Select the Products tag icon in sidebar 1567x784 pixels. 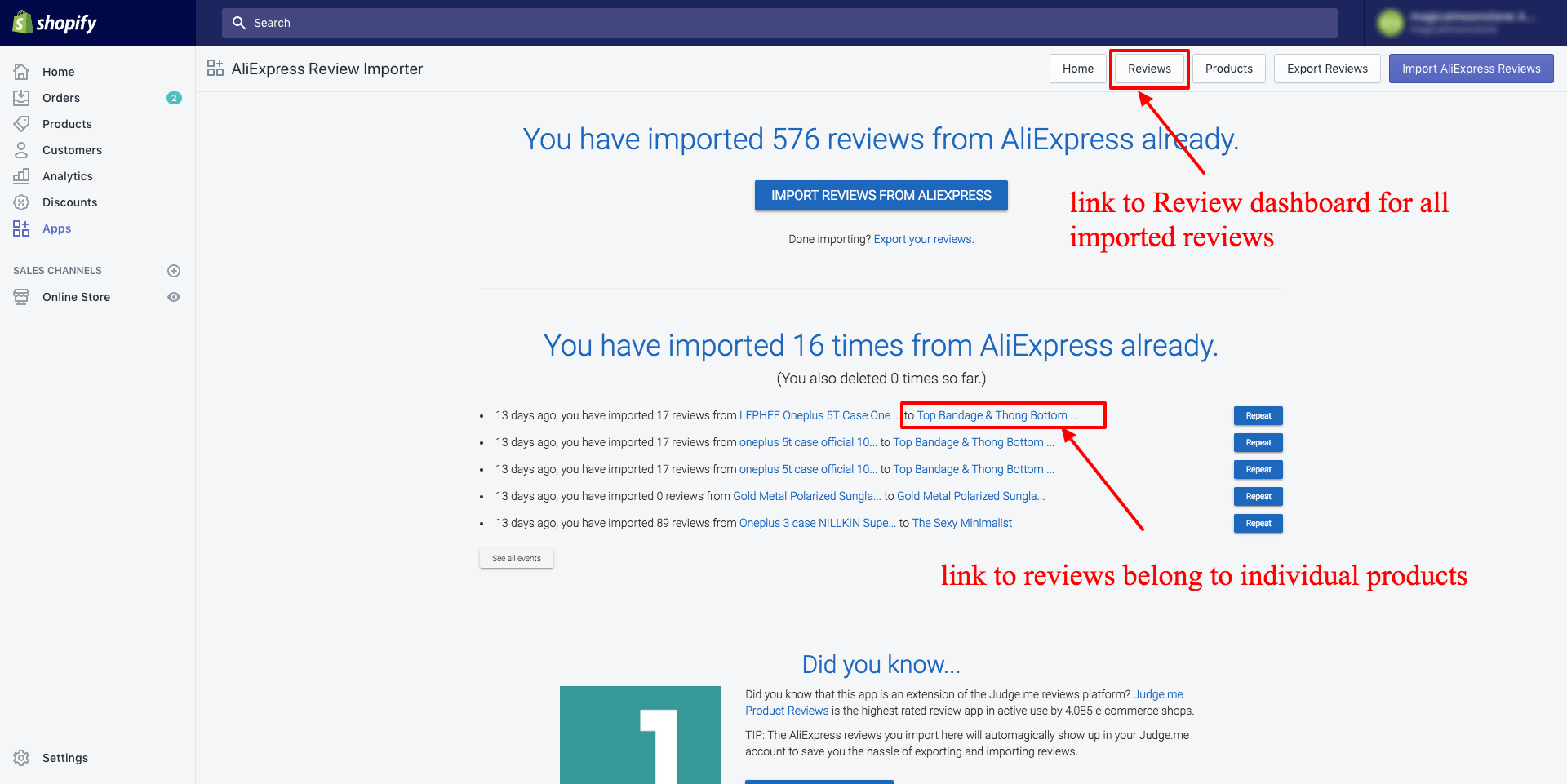21,124
